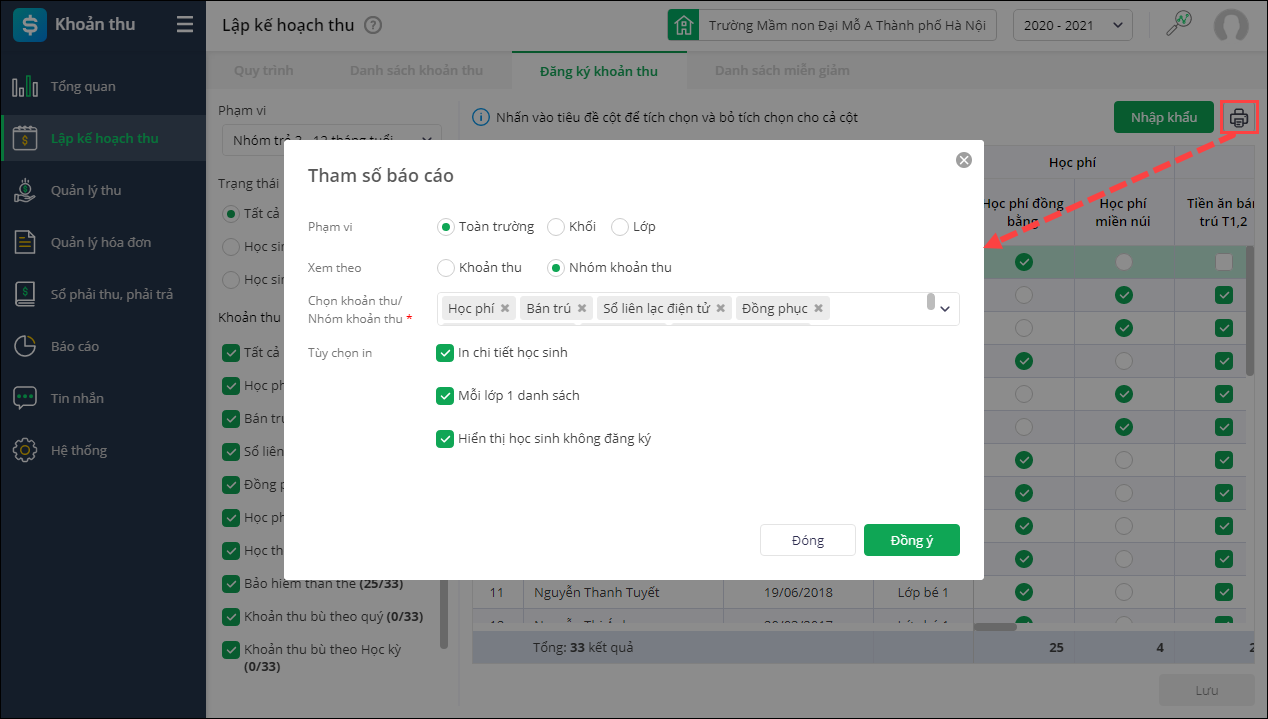Open Tổng quan from sidebar
This screenshot has height=719, width=1268.
[x=83, y=87]
